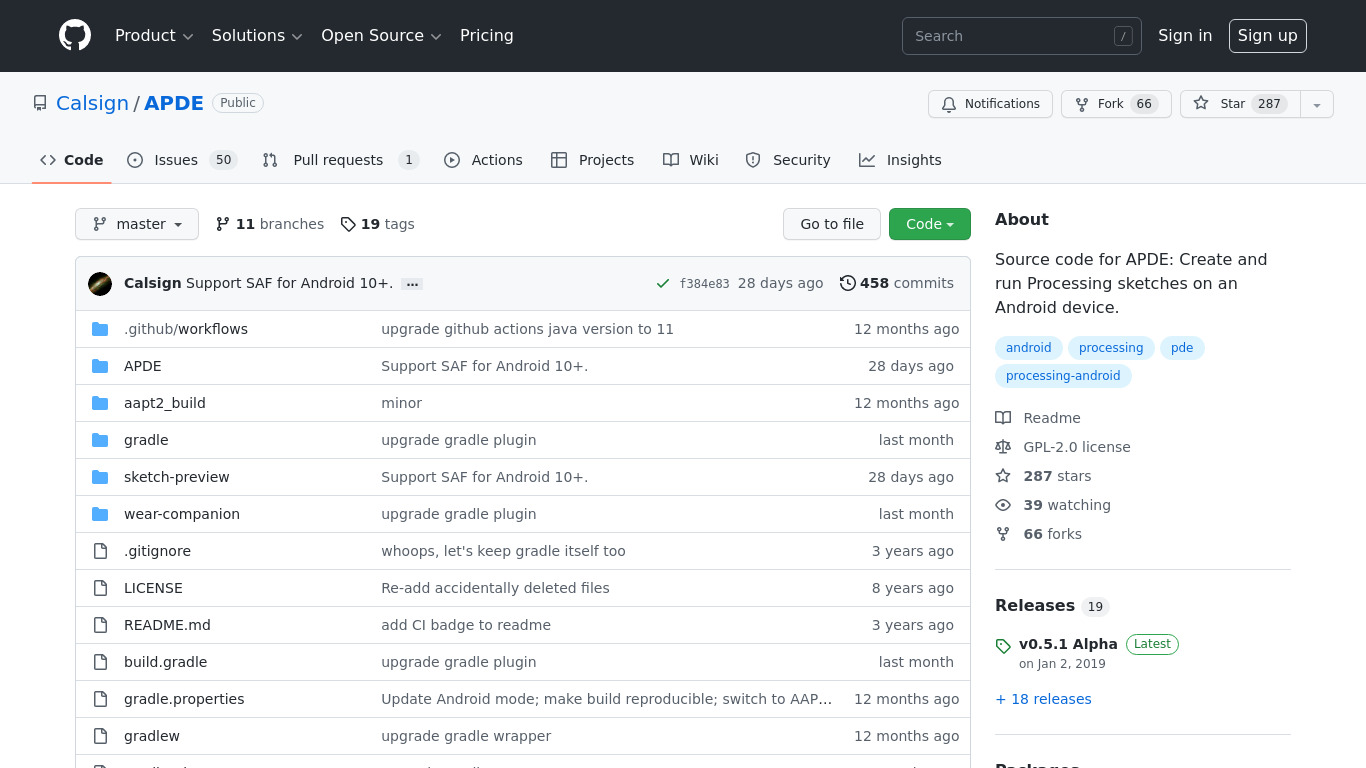Click the Sign up button

(x=1268, y=35)
